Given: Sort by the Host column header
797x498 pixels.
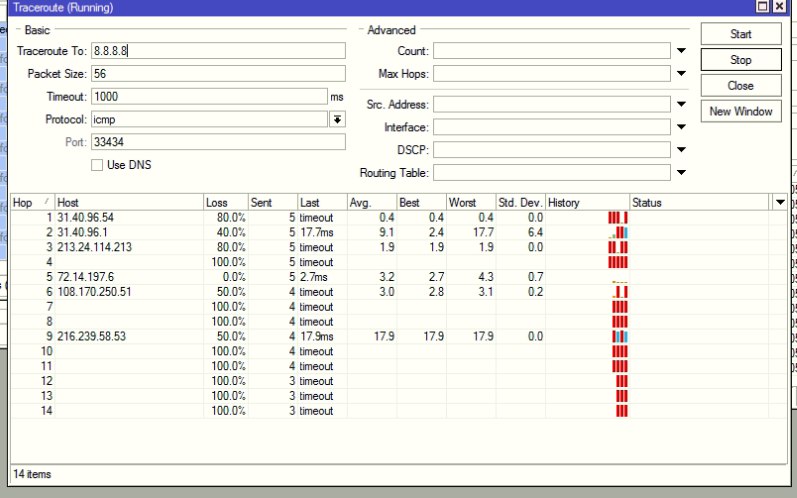Looking at the screenshot, I should 129,202.
